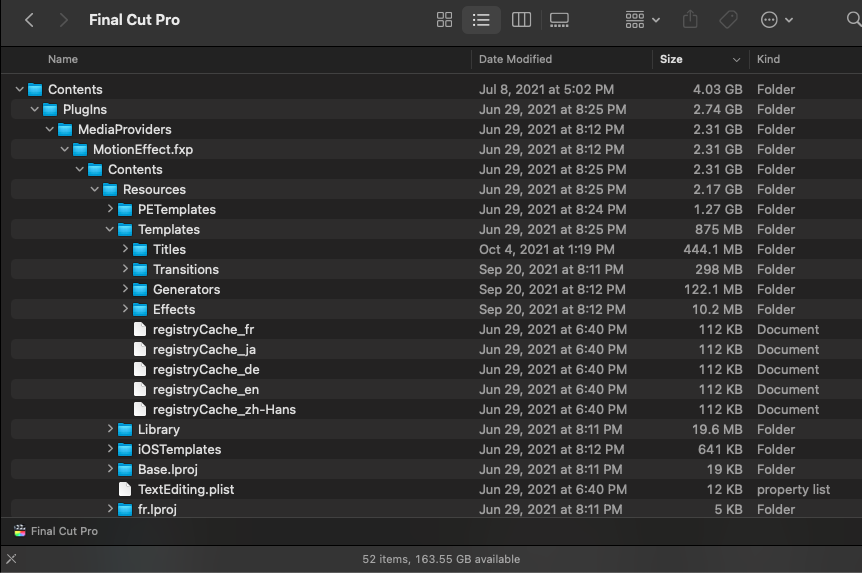Collapse the PlugIns folder

tap(34, 109)
